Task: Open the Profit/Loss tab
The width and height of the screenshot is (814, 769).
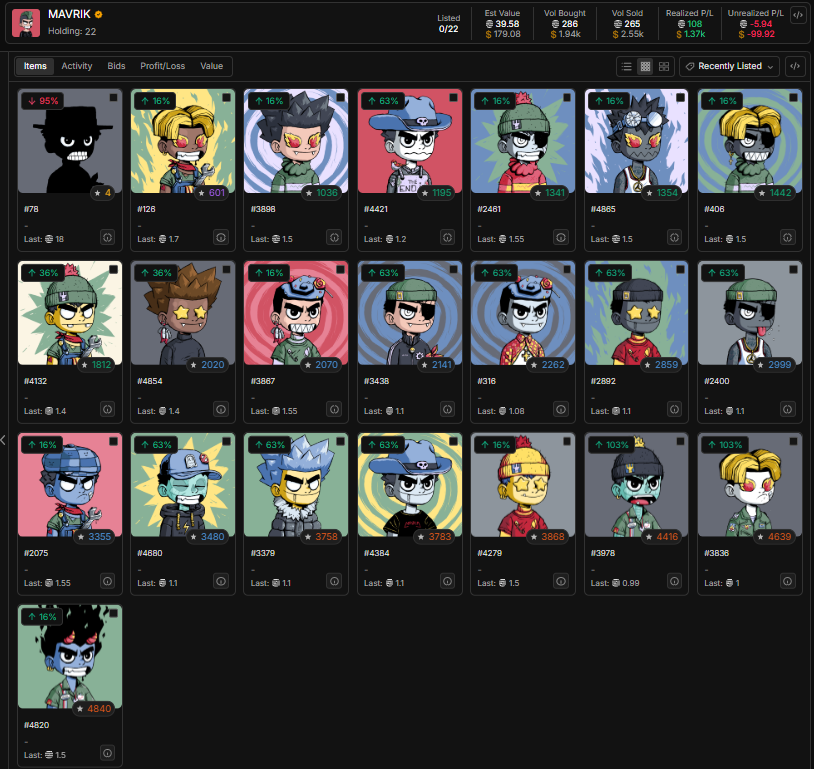Action: [x=162, y=66]
